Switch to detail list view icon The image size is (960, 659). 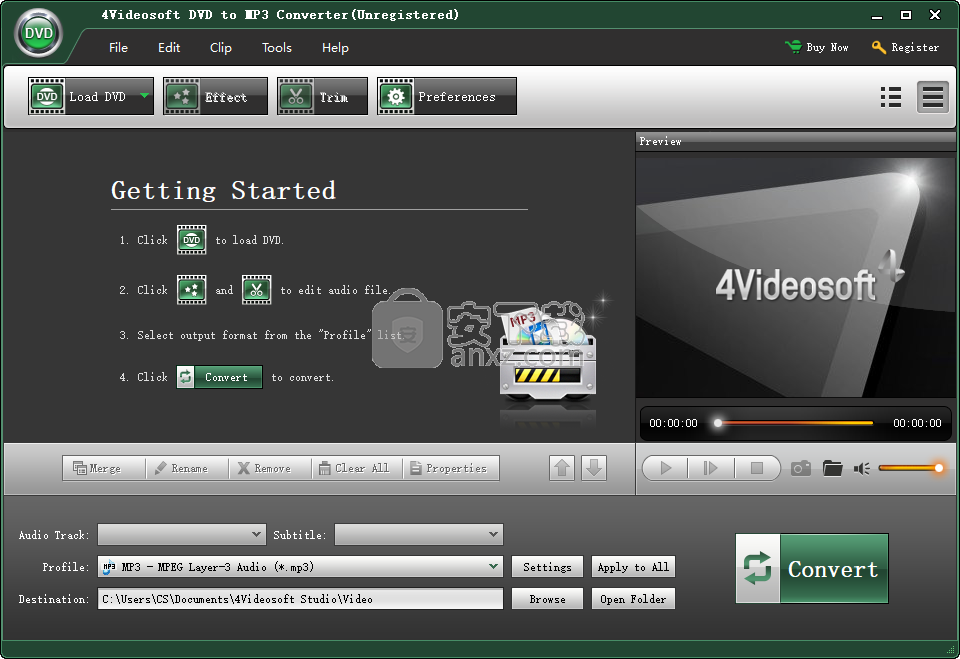point(932,97)
